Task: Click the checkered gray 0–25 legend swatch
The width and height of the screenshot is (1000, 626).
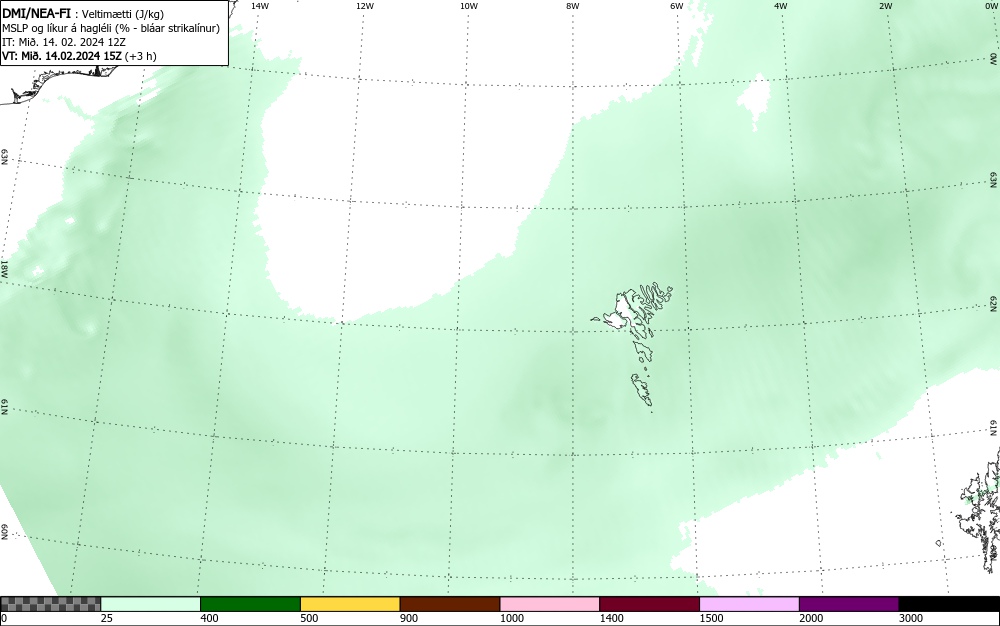Action: 51,604
